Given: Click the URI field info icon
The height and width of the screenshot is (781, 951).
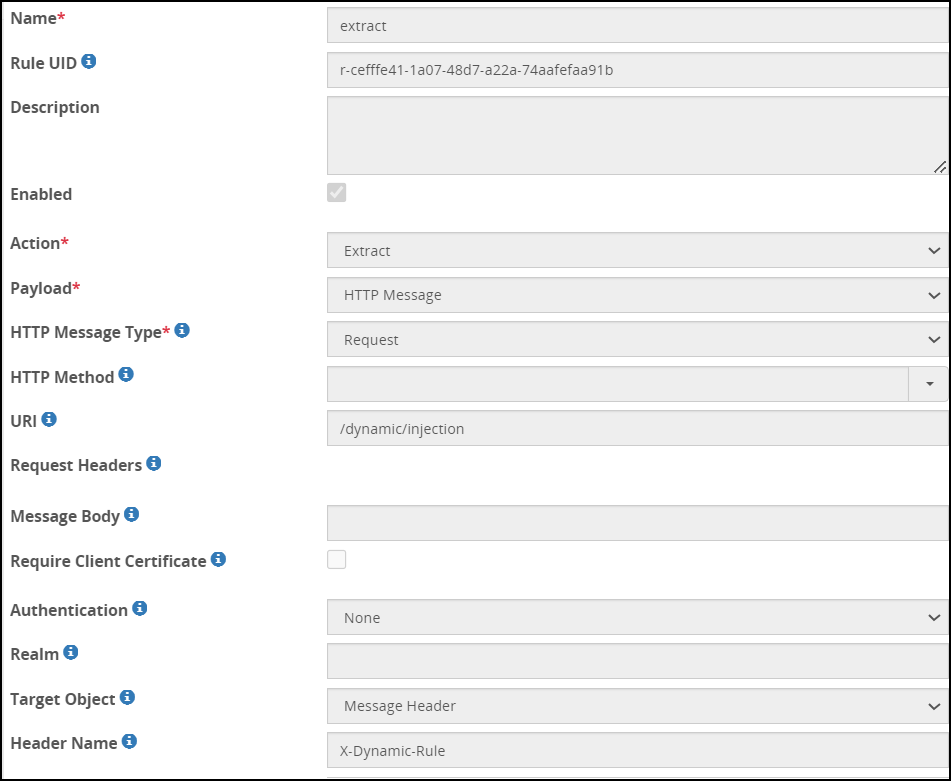Looking at the screenshot, I should (49, 420).
